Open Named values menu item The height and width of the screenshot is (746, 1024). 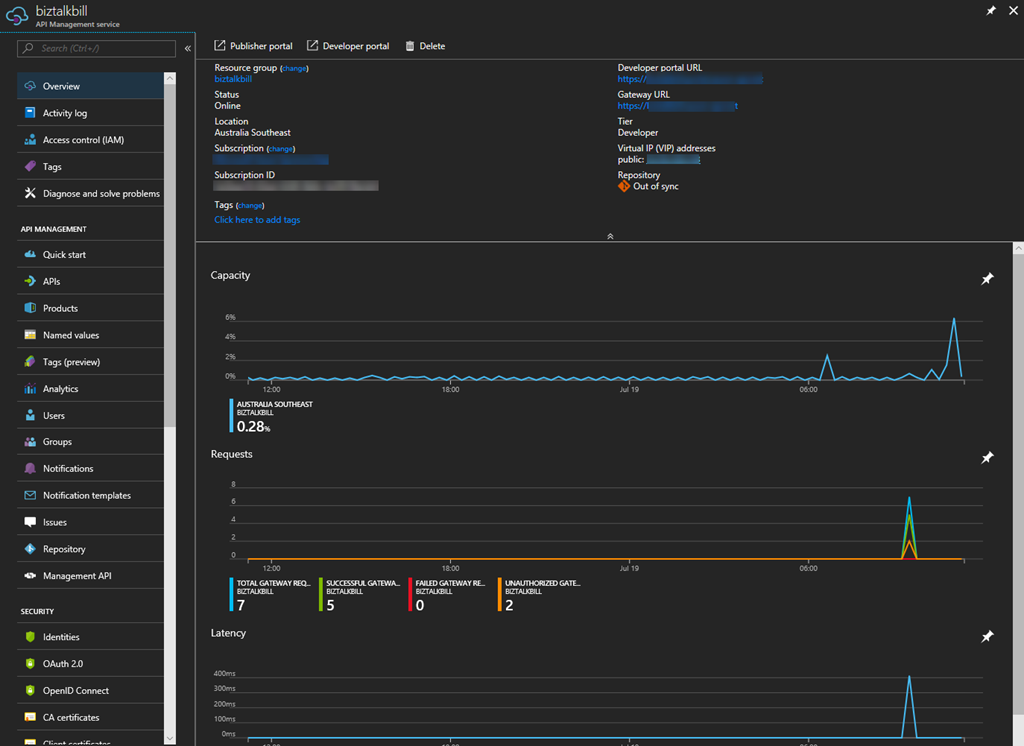[x=90, y=335]
